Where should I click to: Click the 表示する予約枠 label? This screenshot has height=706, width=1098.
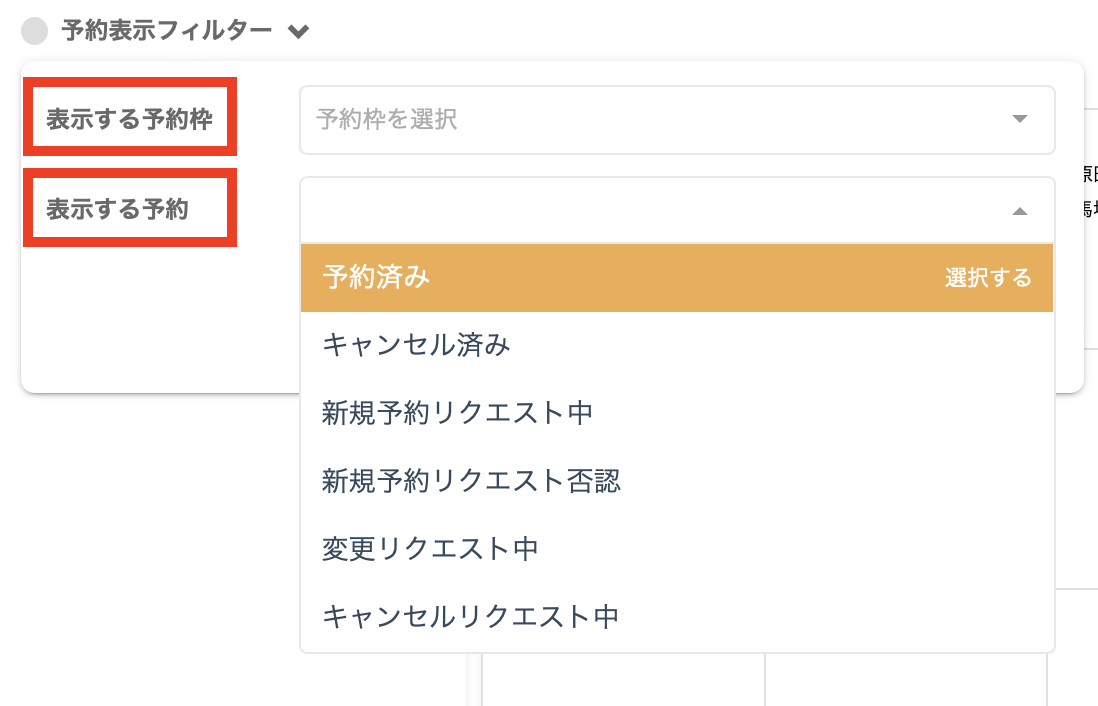129,119
